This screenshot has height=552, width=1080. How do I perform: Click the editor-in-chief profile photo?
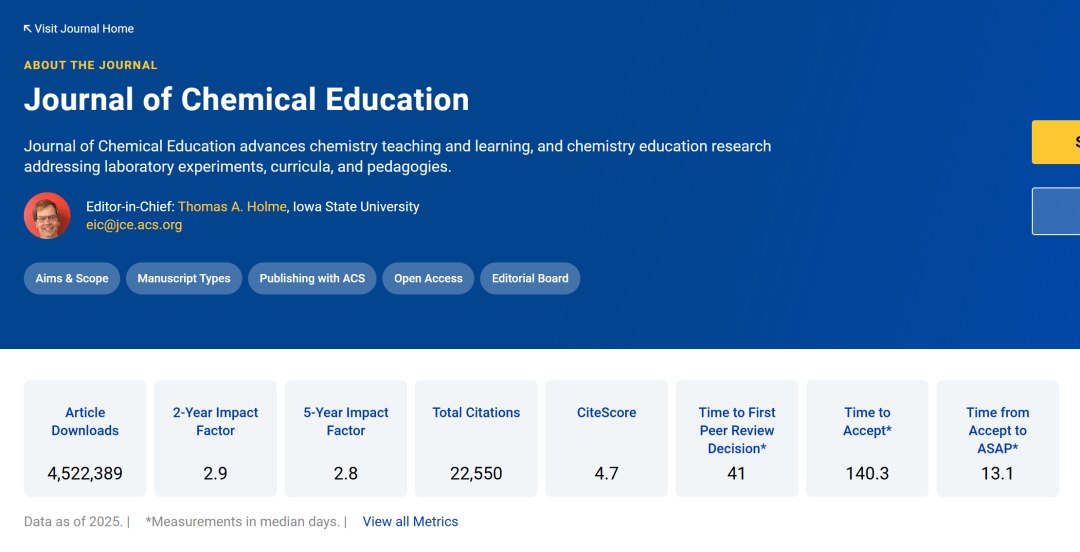tap(47, 215)
